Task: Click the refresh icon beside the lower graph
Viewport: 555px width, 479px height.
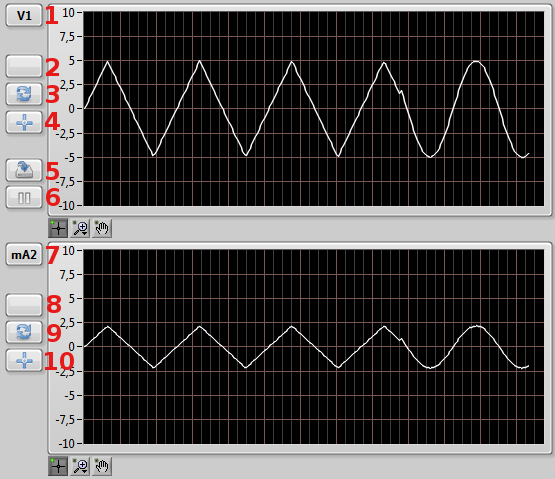Action: coord(24,332)
